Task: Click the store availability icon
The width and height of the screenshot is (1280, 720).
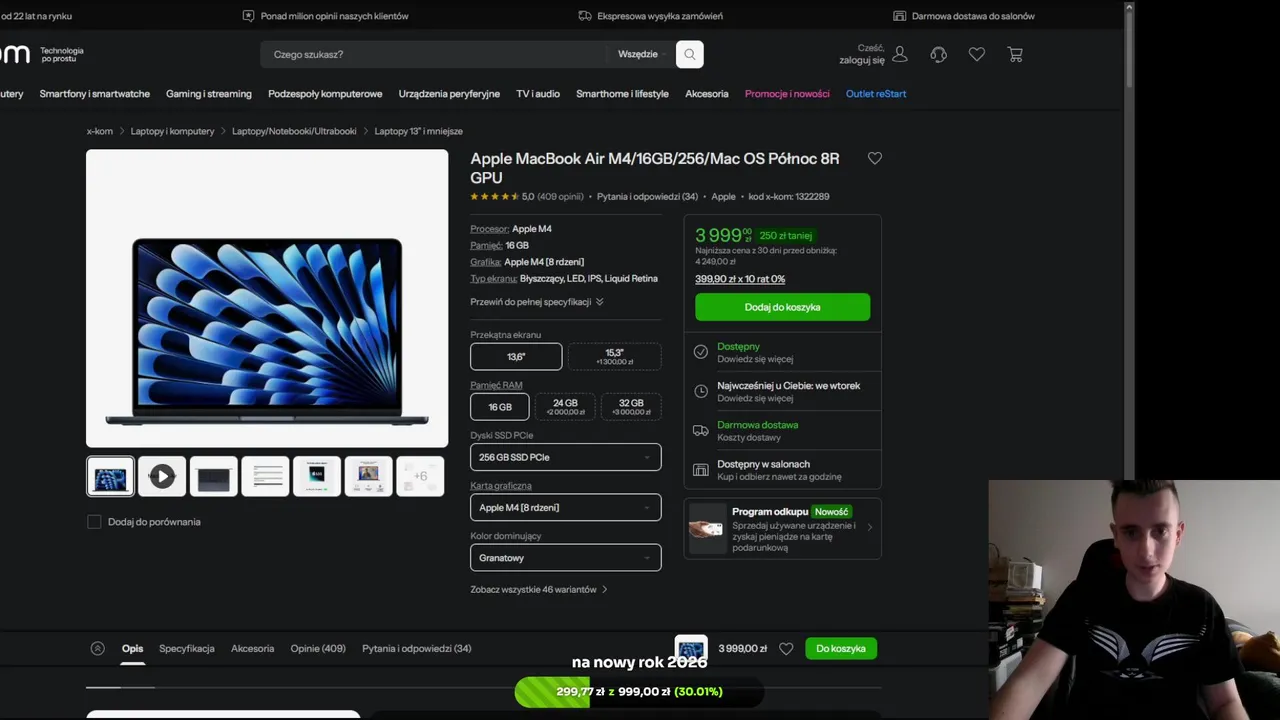Action: [701, 470]
